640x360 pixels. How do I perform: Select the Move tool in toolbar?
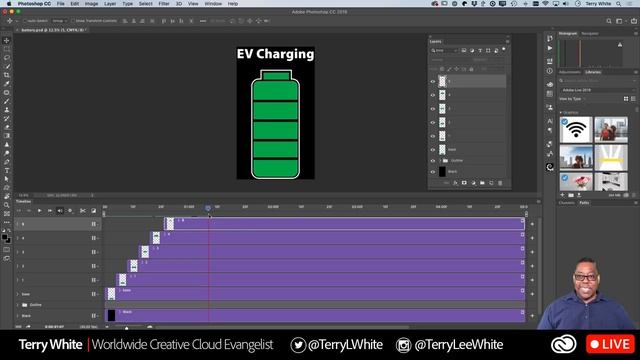point(7,40)
